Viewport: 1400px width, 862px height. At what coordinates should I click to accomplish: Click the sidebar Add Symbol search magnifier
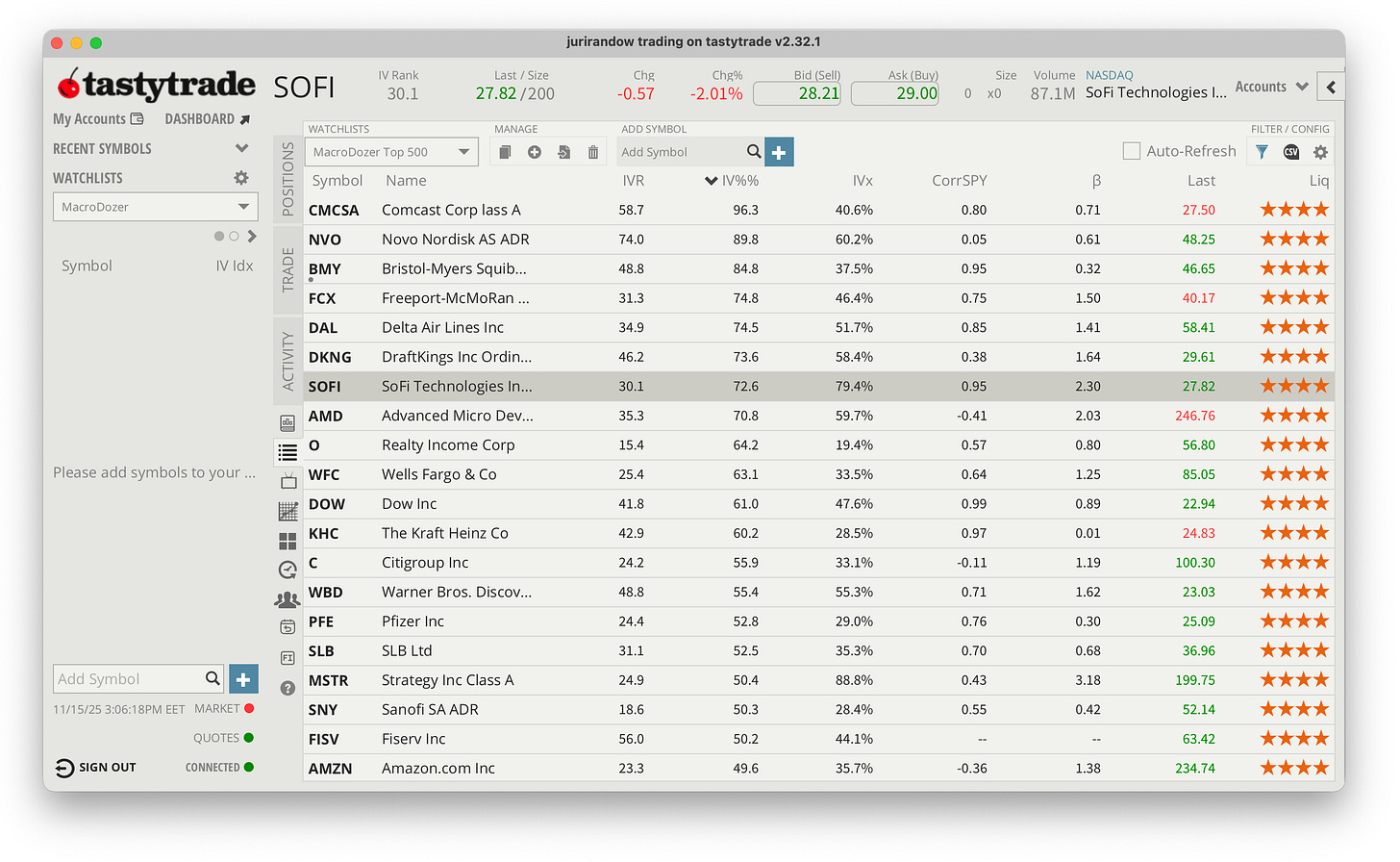[x=212, y=678]
